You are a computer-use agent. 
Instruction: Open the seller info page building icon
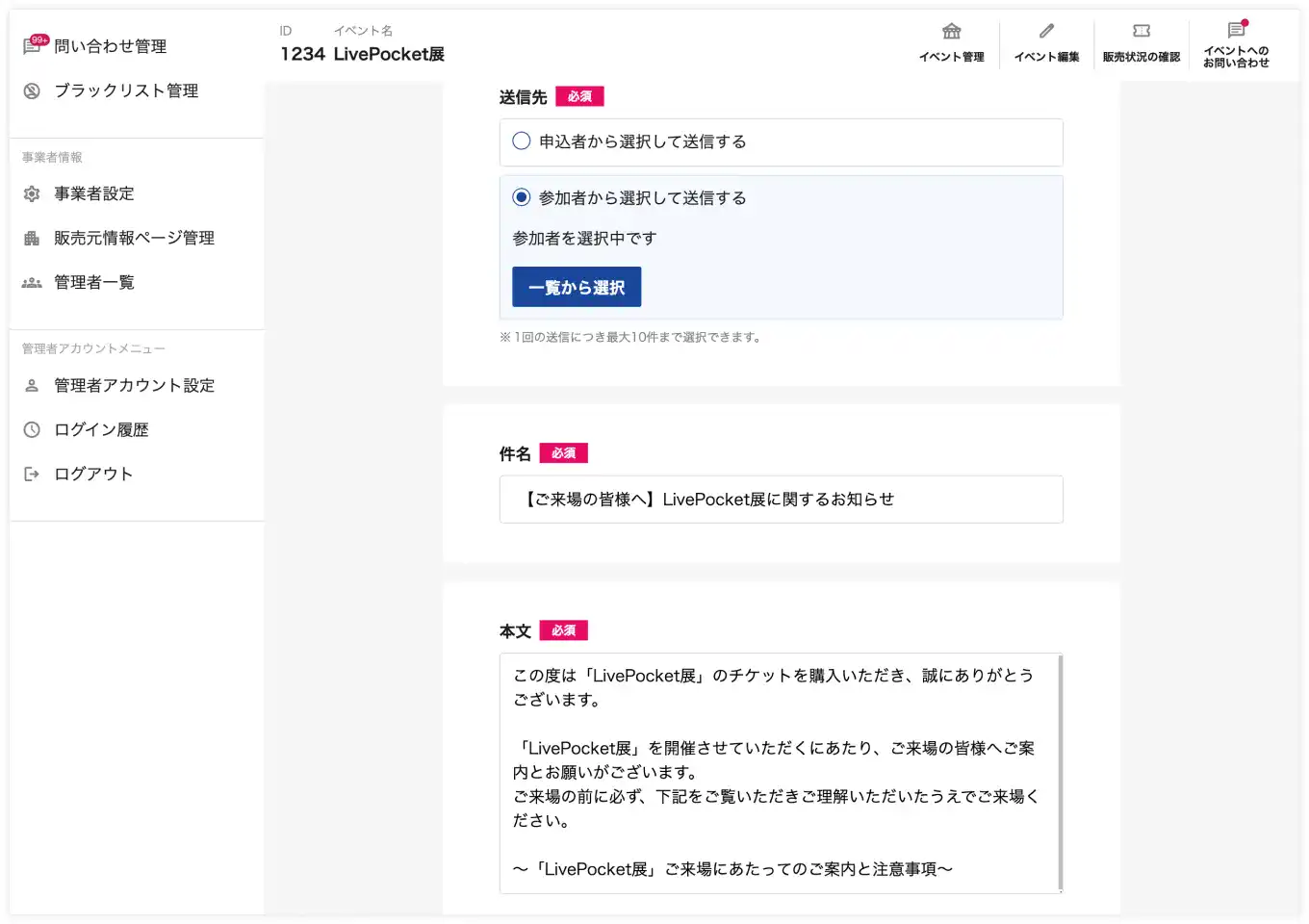click(32, 239)
